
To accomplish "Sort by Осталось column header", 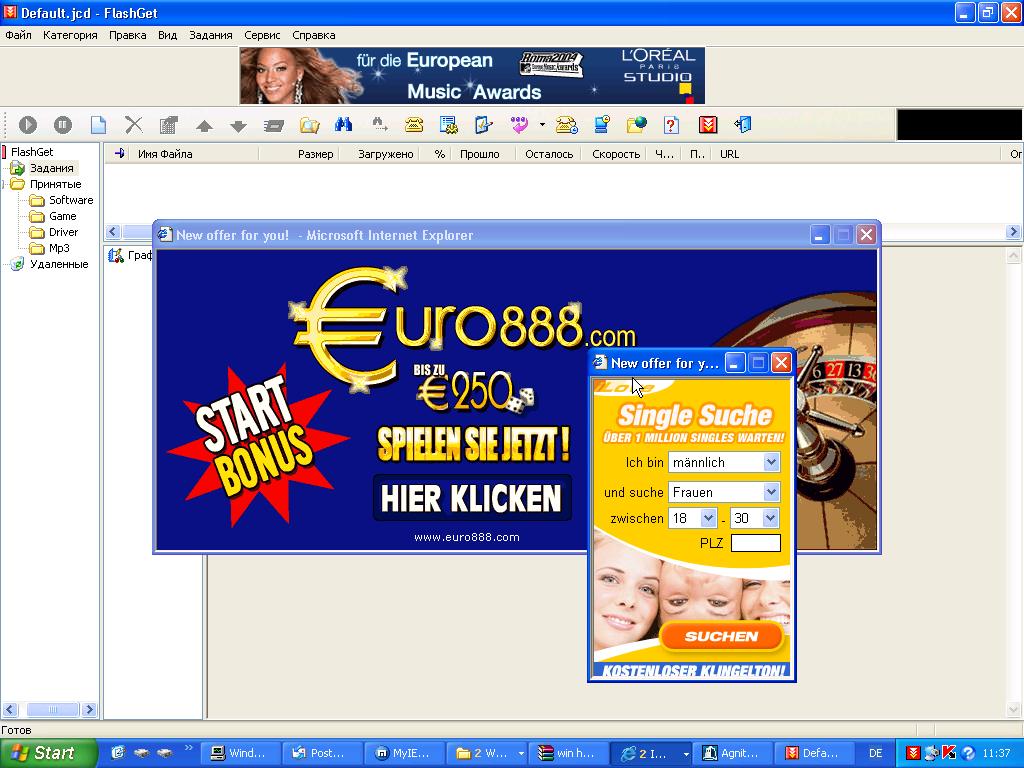I will 547,154.
